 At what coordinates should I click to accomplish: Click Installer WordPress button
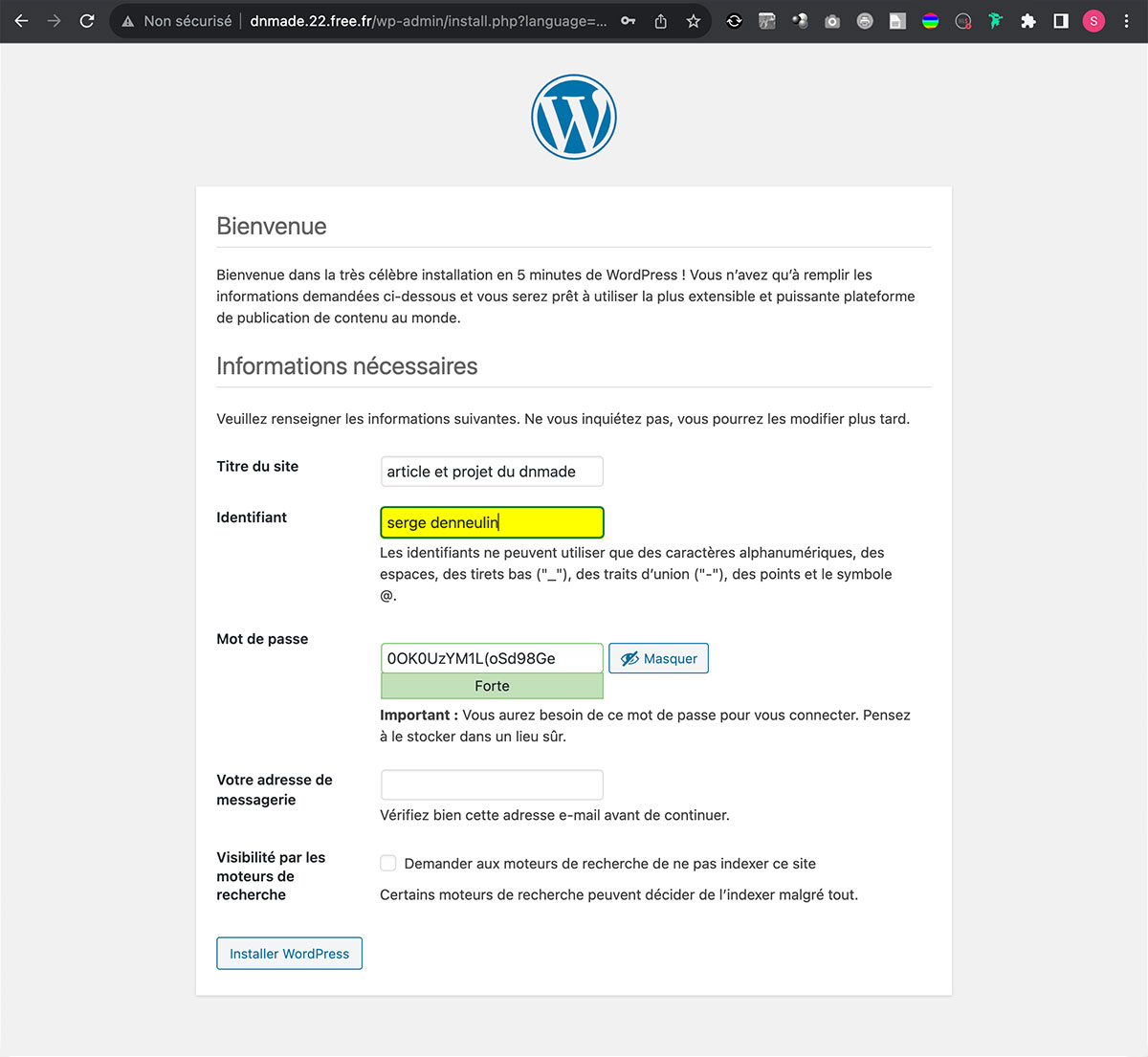coord(289,954)
